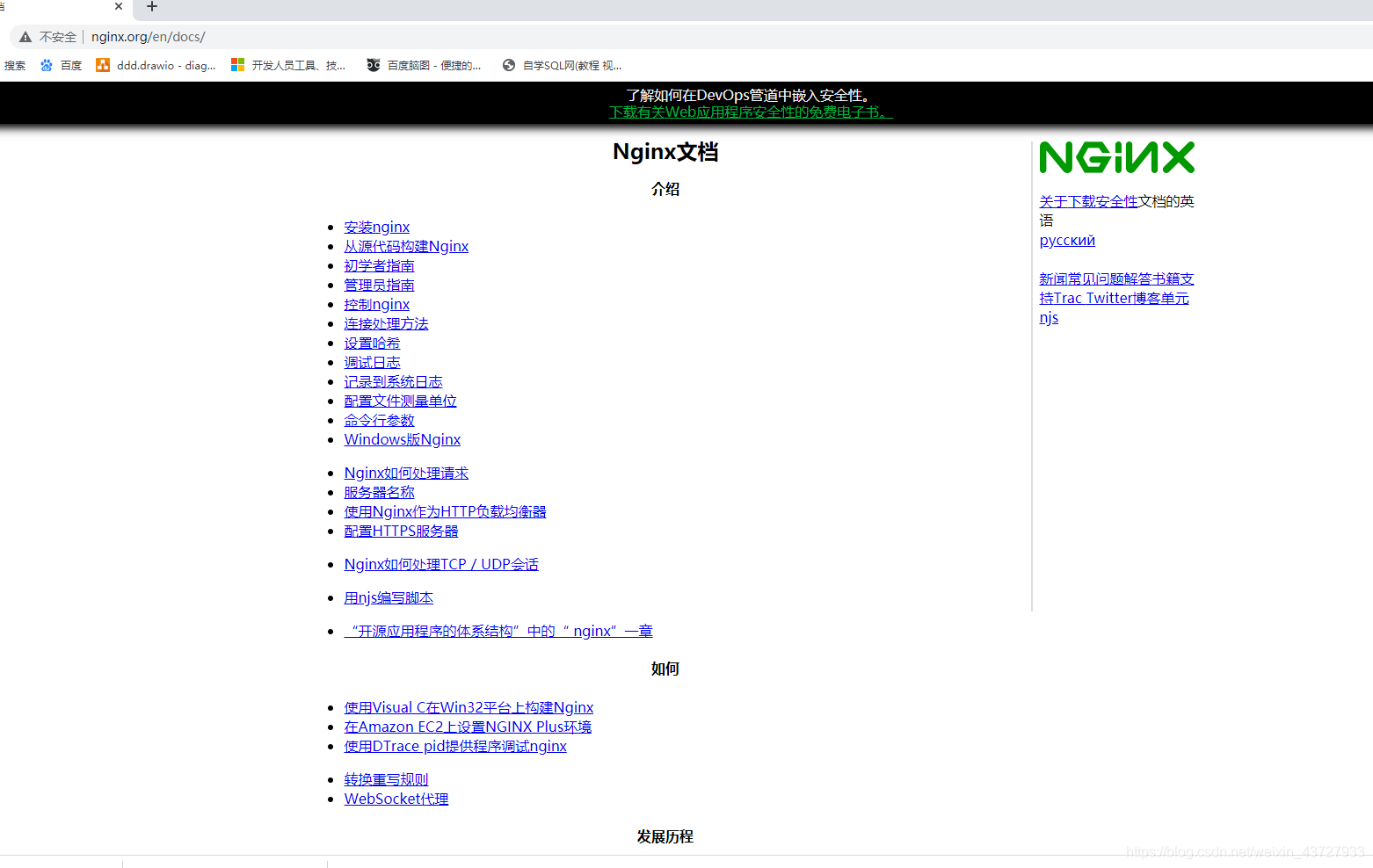Click the 介绍 section heading

[665, 189]
